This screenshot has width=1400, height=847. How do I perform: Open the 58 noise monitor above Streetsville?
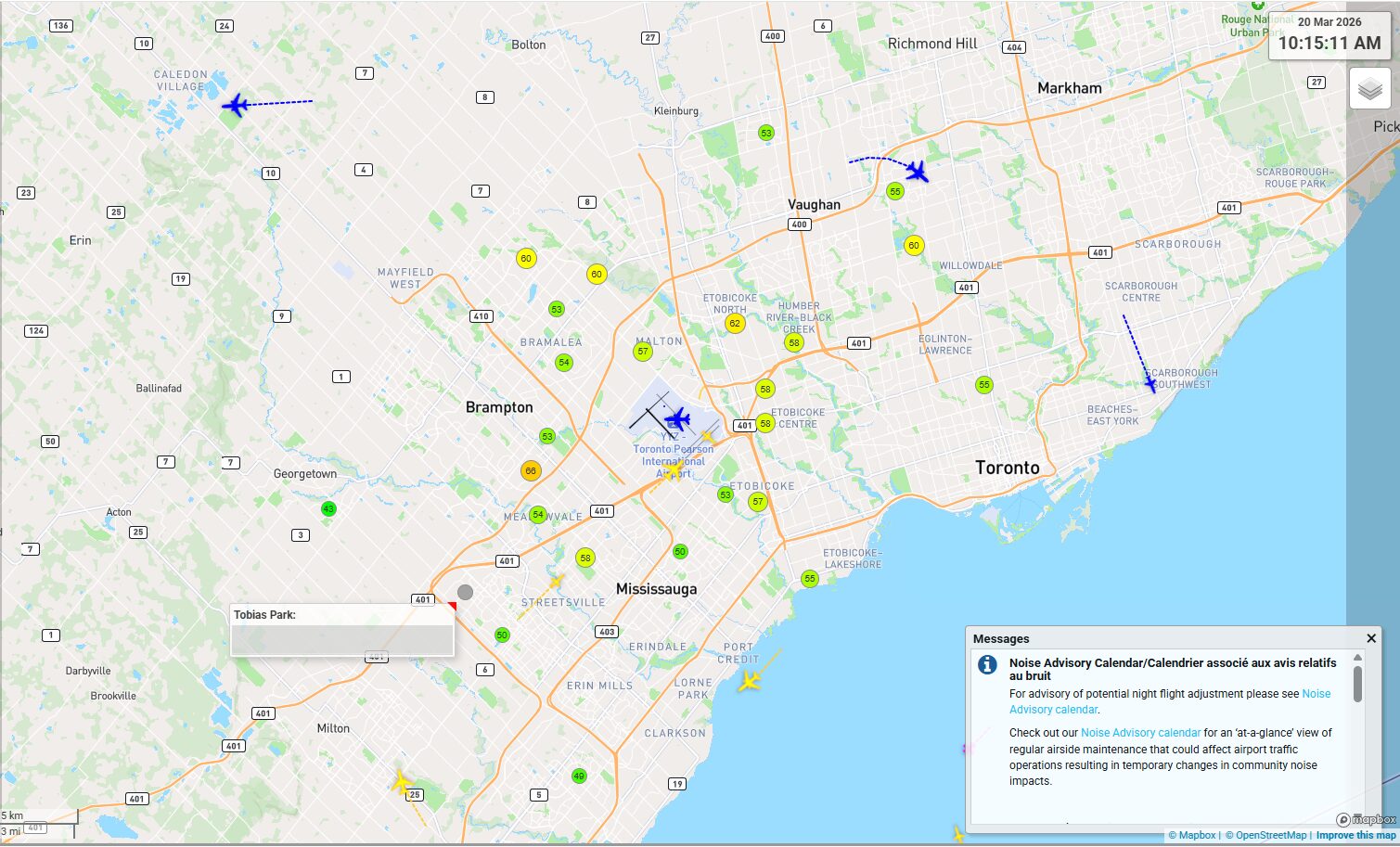[585, 558]
